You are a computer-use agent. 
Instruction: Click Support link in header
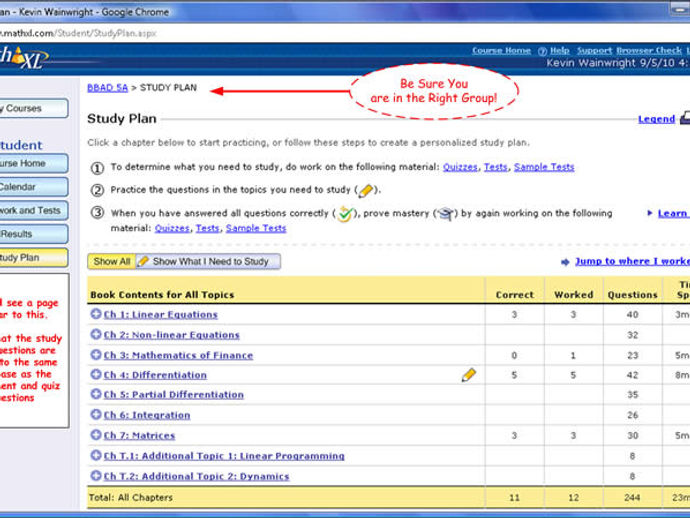(594, 51)
